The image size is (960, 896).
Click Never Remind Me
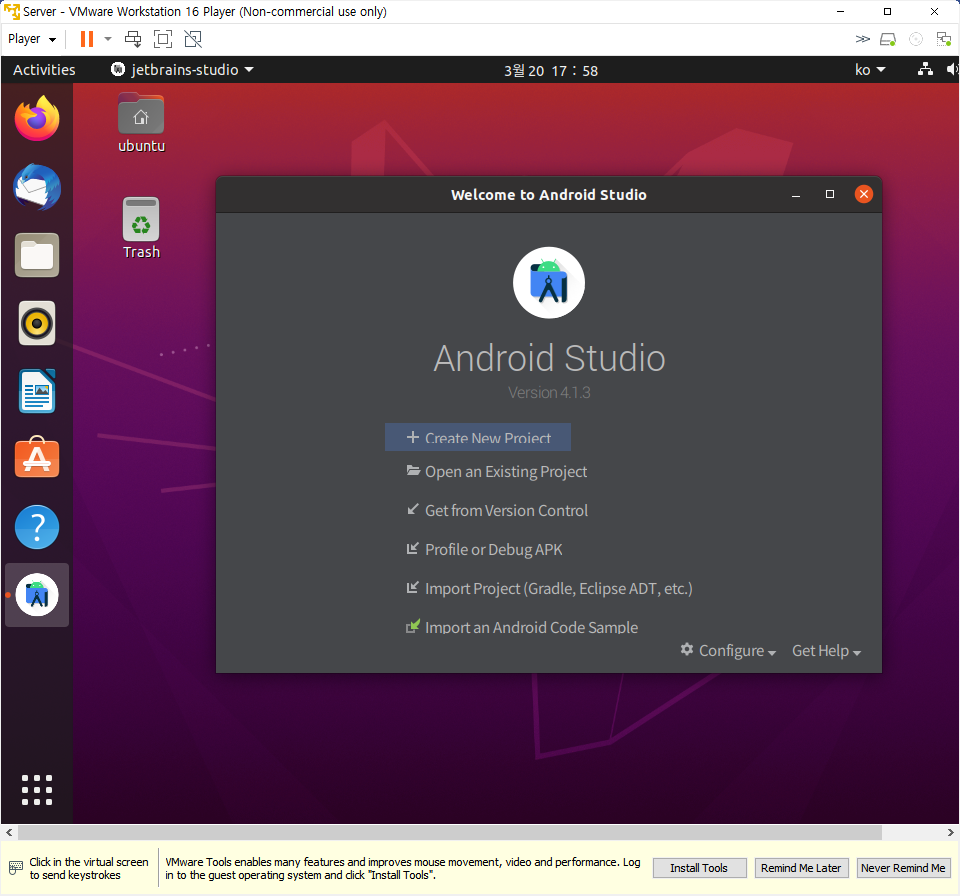point(903,868)
